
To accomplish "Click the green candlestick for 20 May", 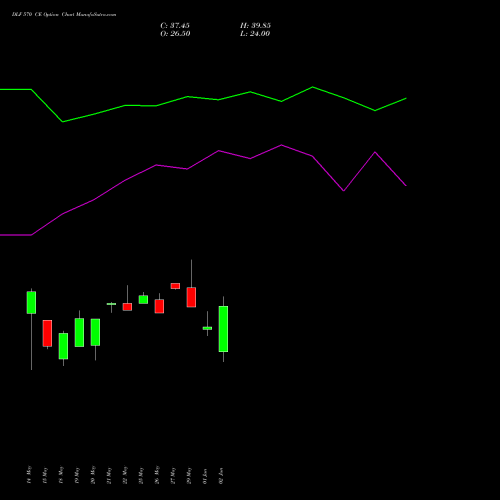I will point(95,332).
